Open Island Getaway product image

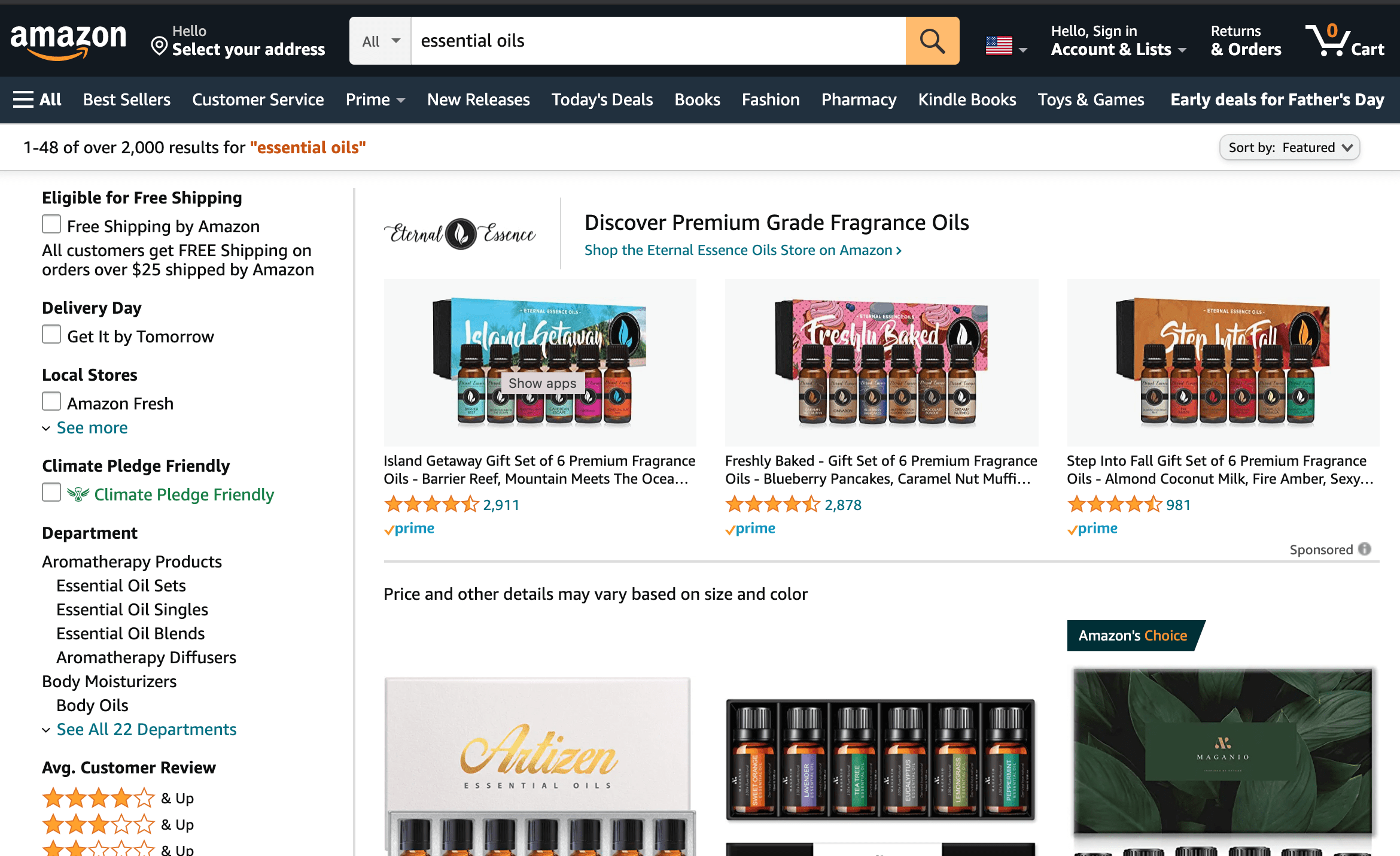tap(540, 362)
